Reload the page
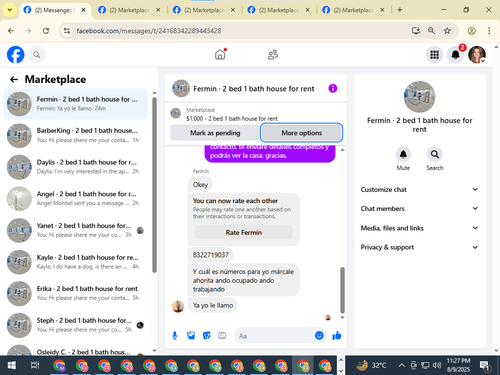This screenshot has height=375, width=500. click(x=46, y=31)
